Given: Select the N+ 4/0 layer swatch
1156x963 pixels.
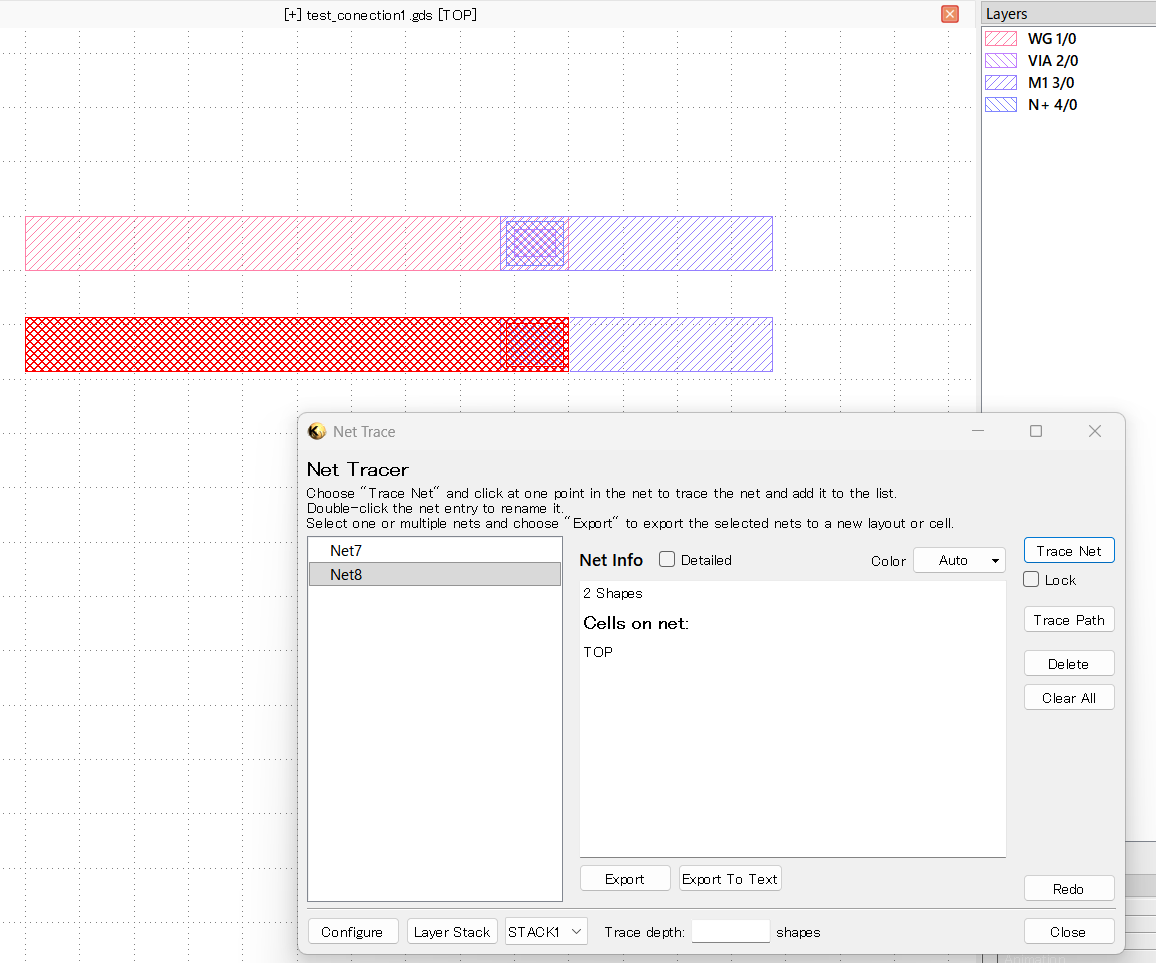Looking at the screenshot, I should point(1000,105).
